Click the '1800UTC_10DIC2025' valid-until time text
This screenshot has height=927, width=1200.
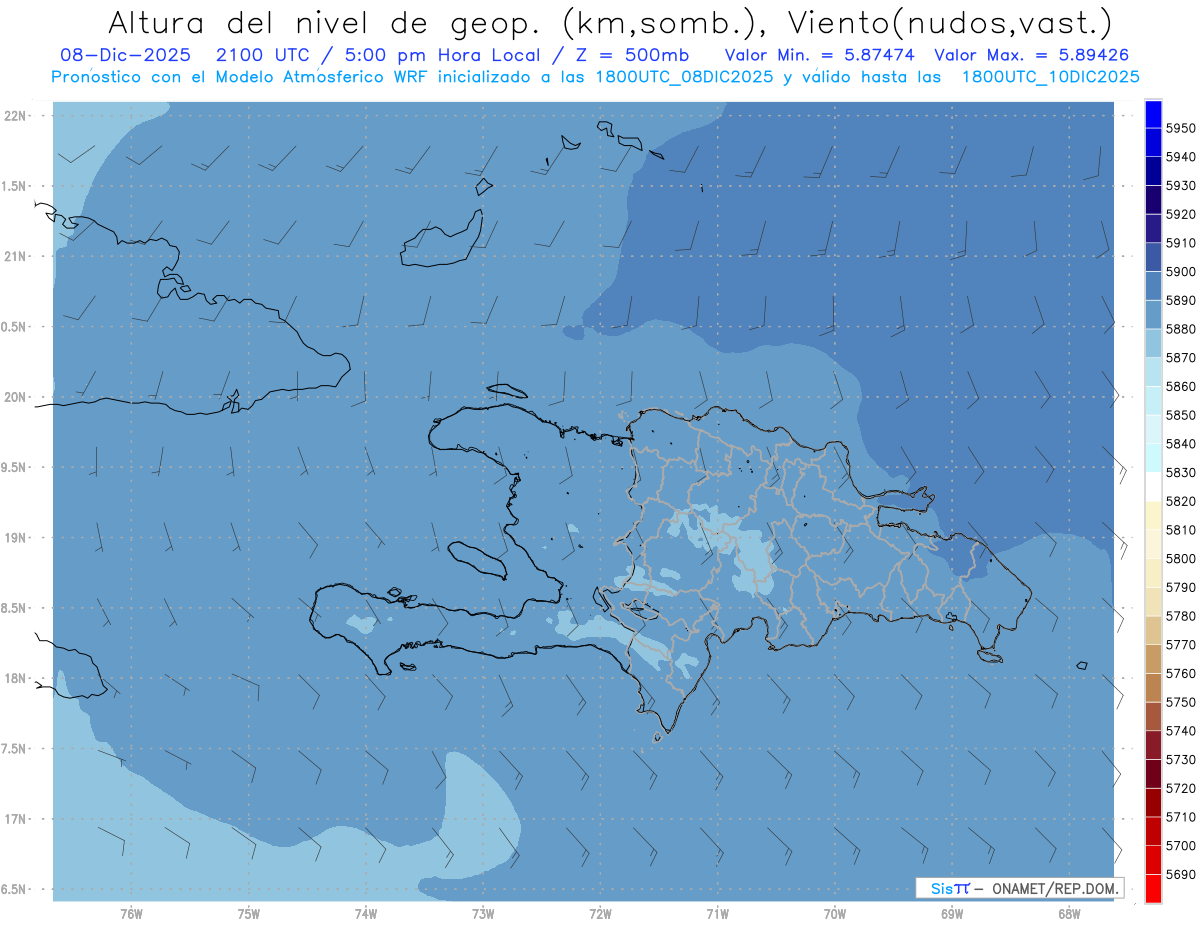click(1050, 76)
